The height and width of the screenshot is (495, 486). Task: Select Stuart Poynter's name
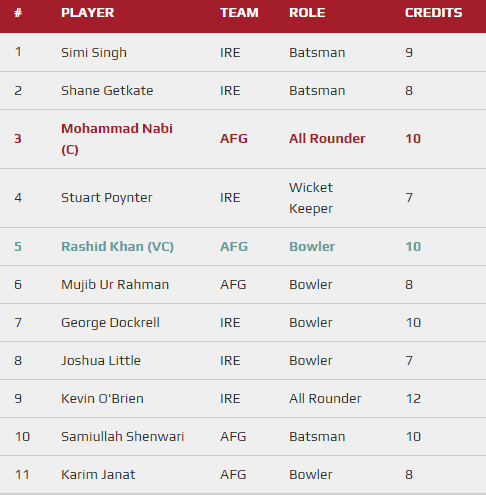[107, 198]
